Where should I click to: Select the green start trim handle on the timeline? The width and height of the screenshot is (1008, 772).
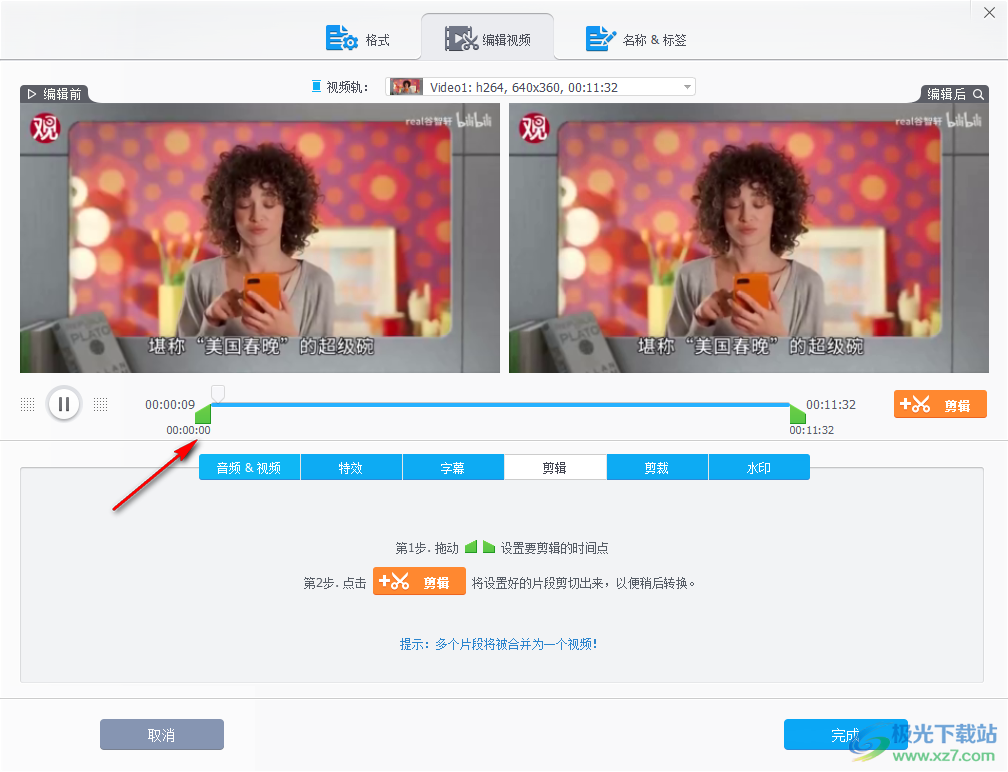pos(203,414)
